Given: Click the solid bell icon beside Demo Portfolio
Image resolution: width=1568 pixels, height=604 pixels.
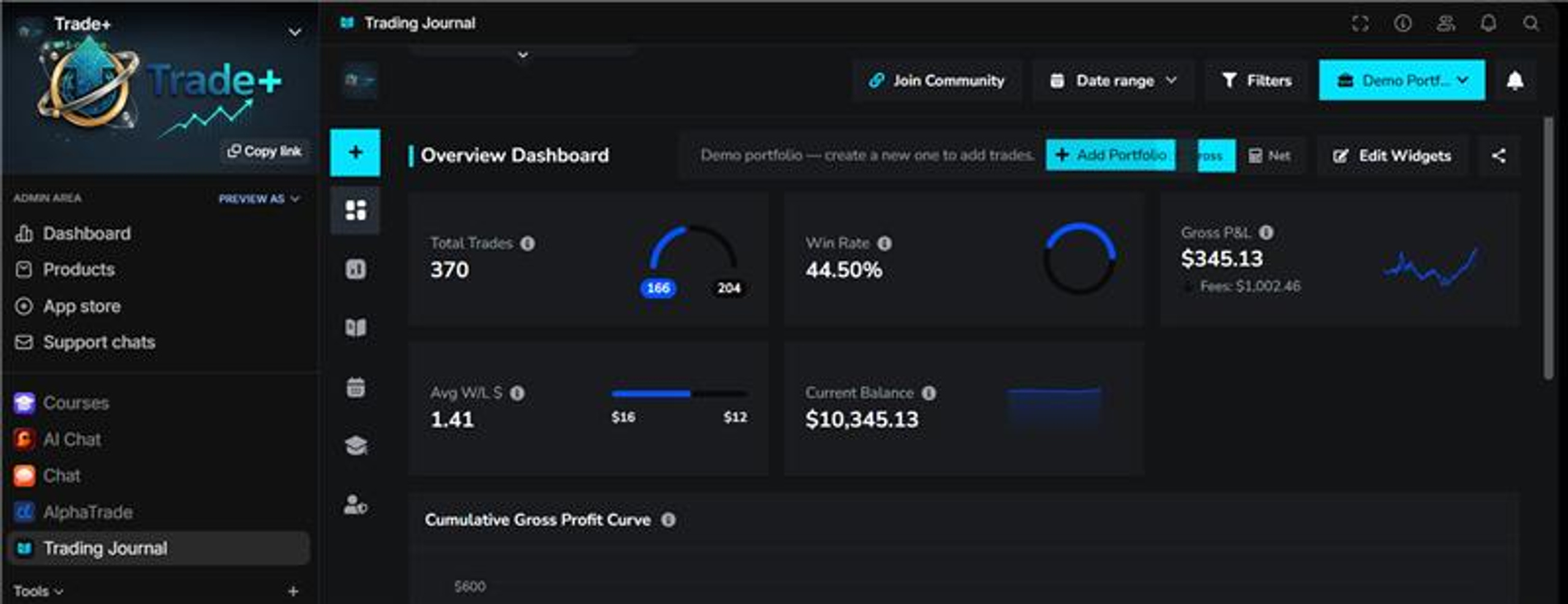Looking at the screenshot, I should (1515, 80).
